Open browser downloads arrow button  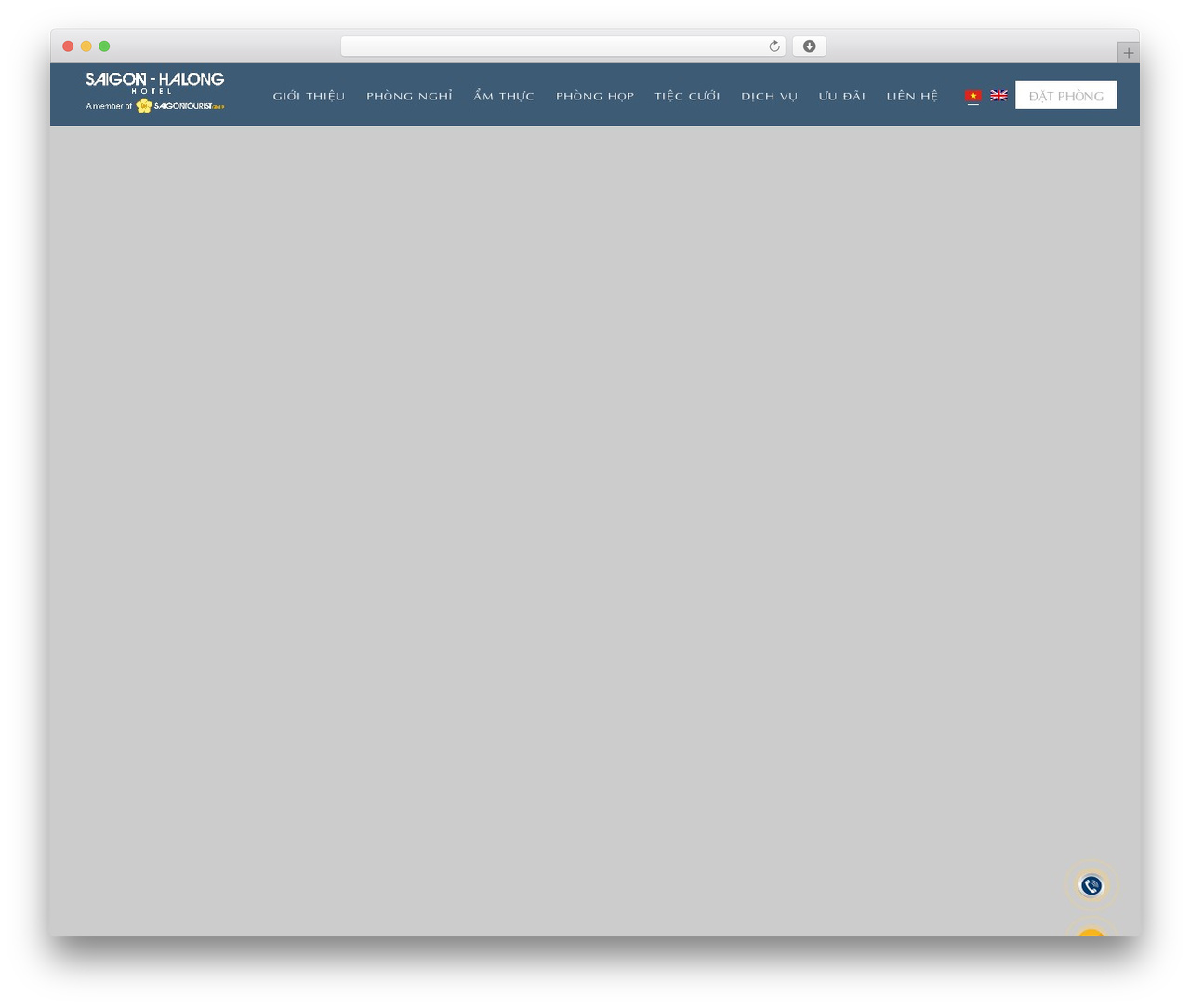(809, 46)
